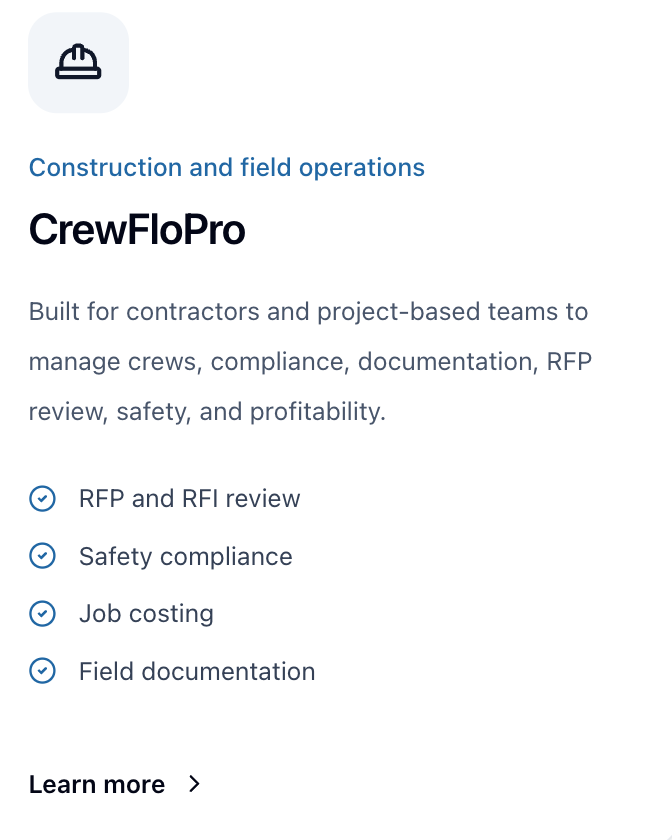Click the line ending "safety, and profitability."
The image size is (672, 840).
pos(207,411)
